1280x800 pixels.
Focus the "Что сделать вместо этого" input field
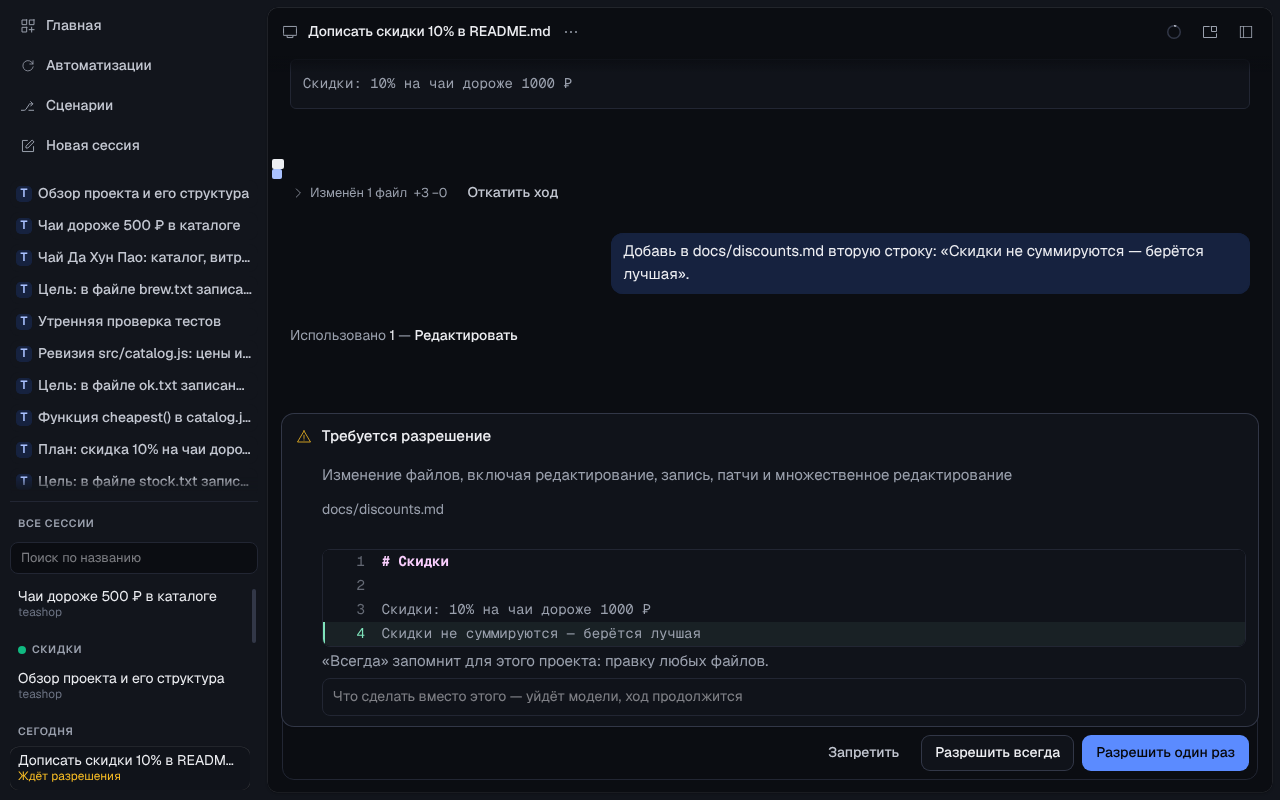point(784,696)
